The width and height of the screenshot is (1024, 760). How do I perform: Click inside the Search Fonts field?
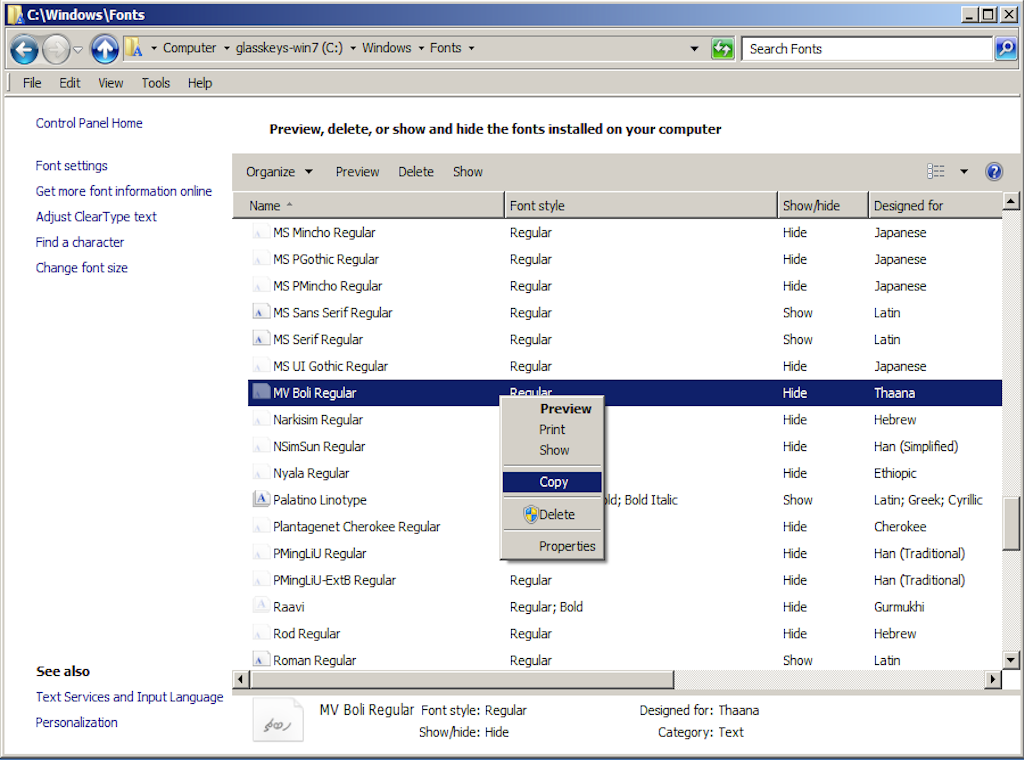(x=865, y=49)
